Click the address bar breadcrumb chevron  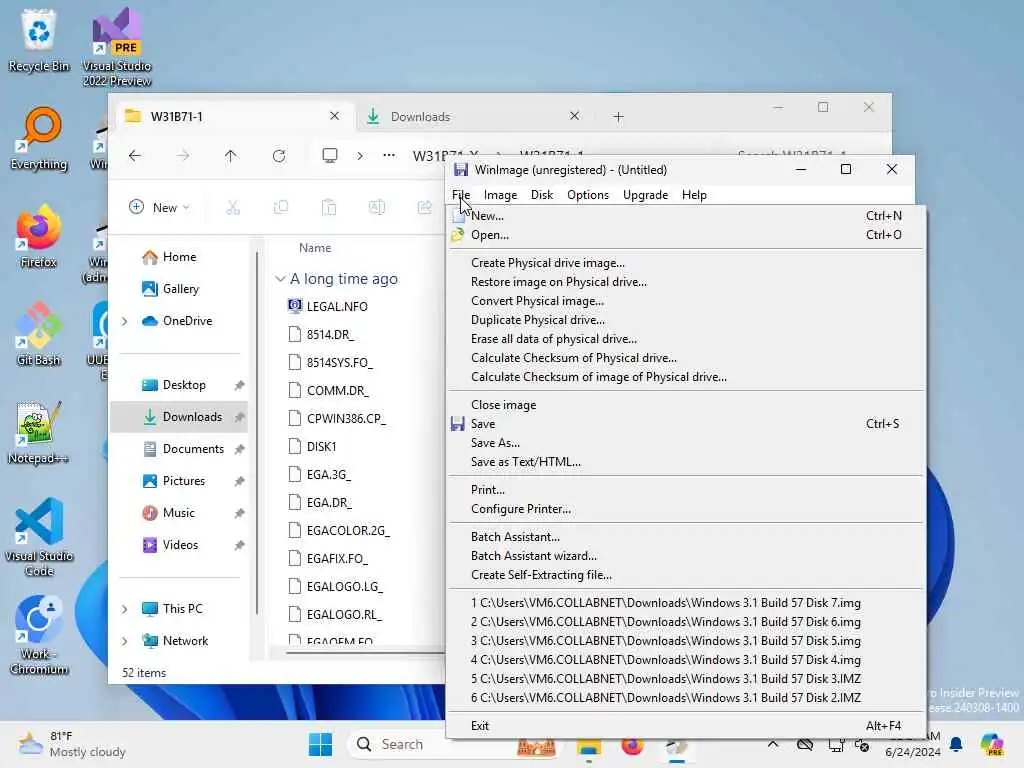(x=360, y=155)
